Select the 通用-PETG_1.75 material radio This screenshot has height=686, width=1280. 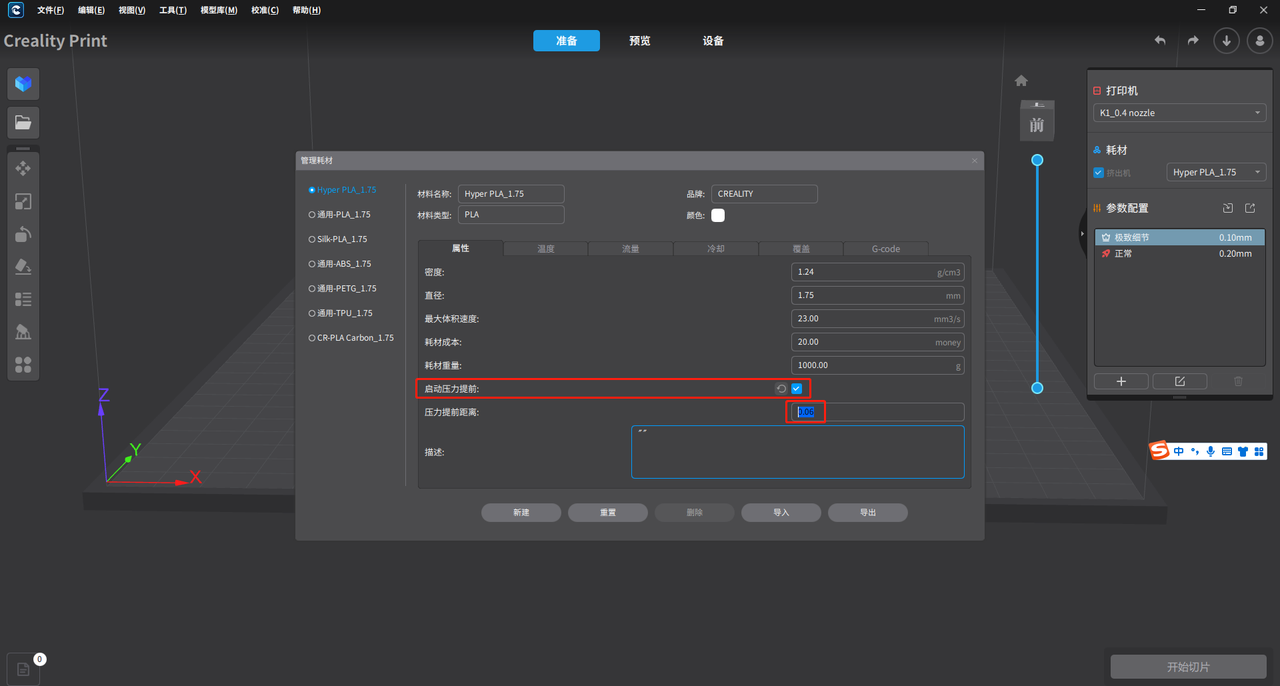312,288
